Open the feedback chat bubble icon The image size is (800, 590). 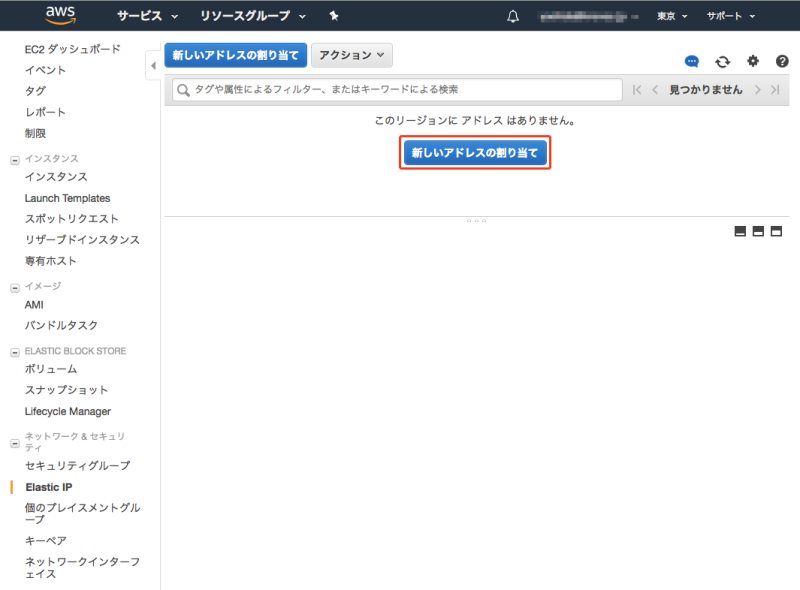pos(691,62)
